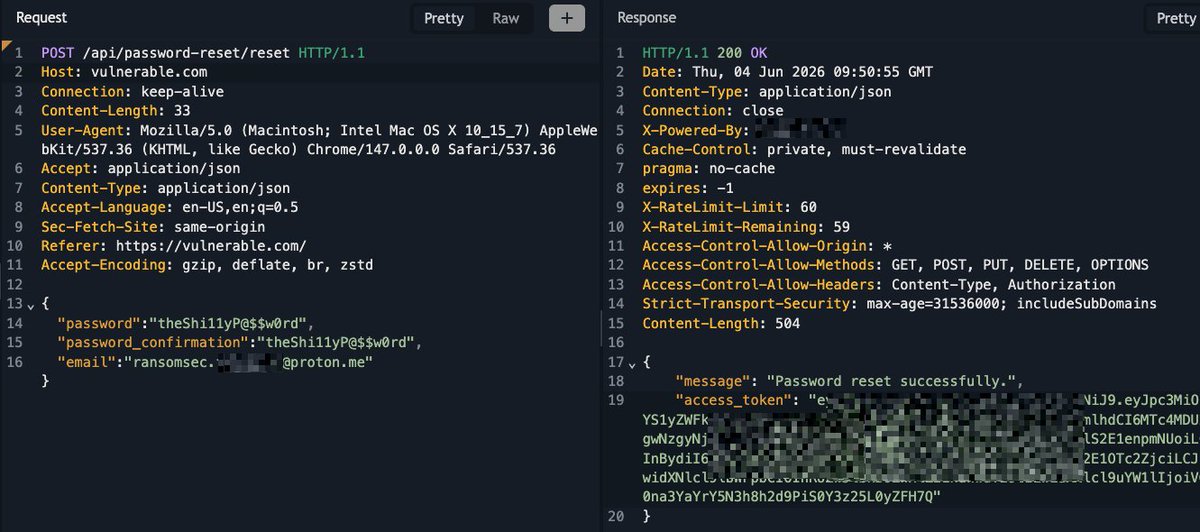This screenshot has height=532, width=1200.
Task: Click the Request panel title
Action: pyautogui.click(x=42, y=17)
